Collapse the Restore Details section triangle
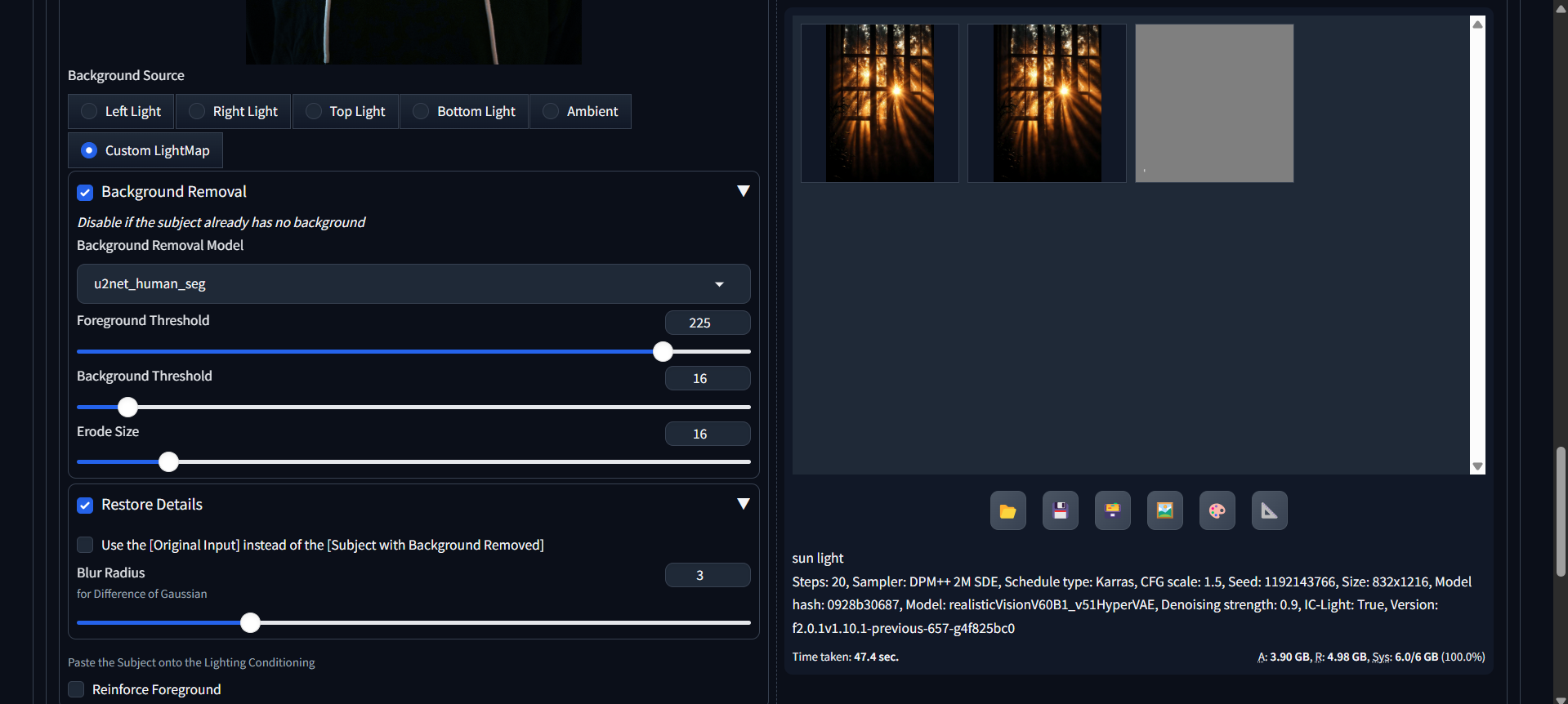 pyautogui.click(x=743, y=504)
